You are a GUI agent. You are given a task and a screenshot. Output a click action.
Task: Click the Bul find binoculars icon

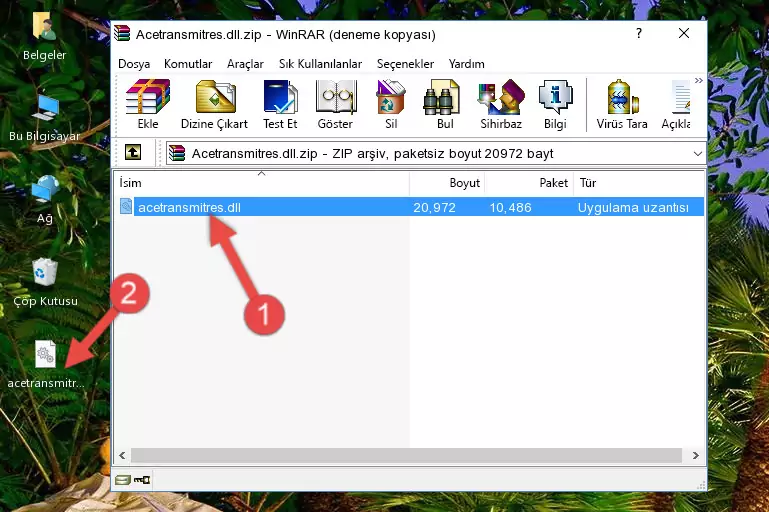441,97
